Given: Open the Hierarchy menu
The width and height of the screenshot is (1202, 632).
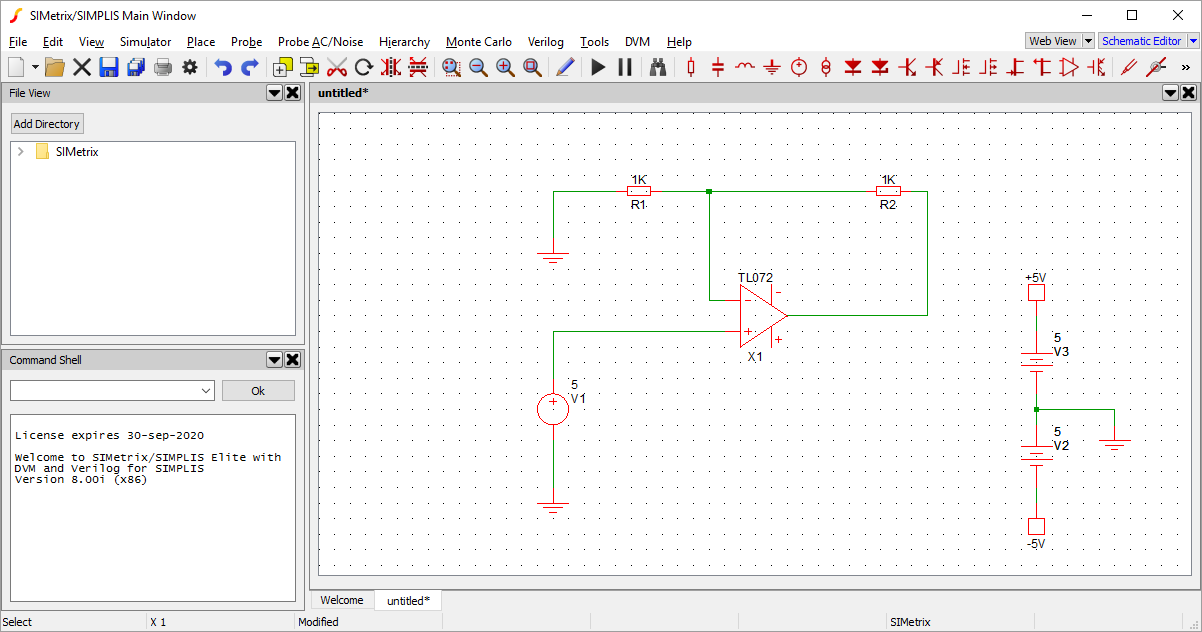Looking at the screenshot, I should coord(405,42).
